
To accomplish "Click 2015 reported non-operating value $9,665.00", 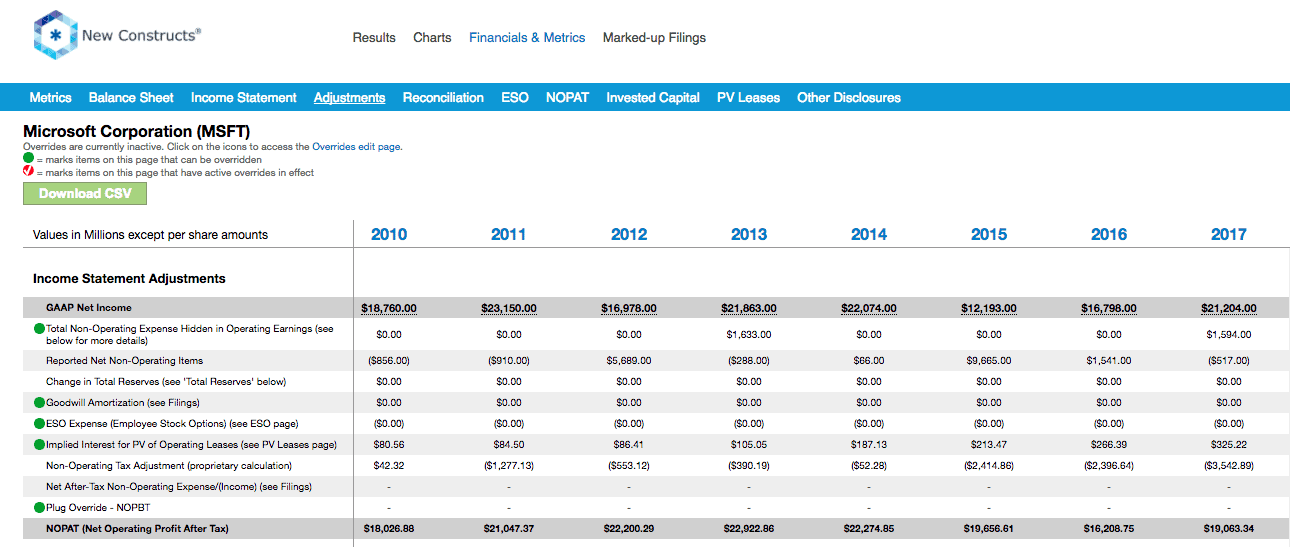I will (989, 360).
